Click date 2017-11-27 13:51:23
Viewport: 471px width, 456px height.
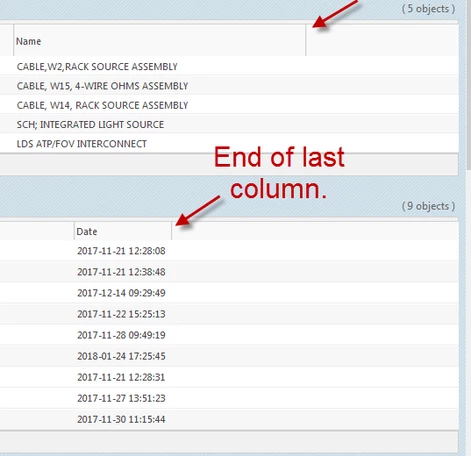(121, 398)
